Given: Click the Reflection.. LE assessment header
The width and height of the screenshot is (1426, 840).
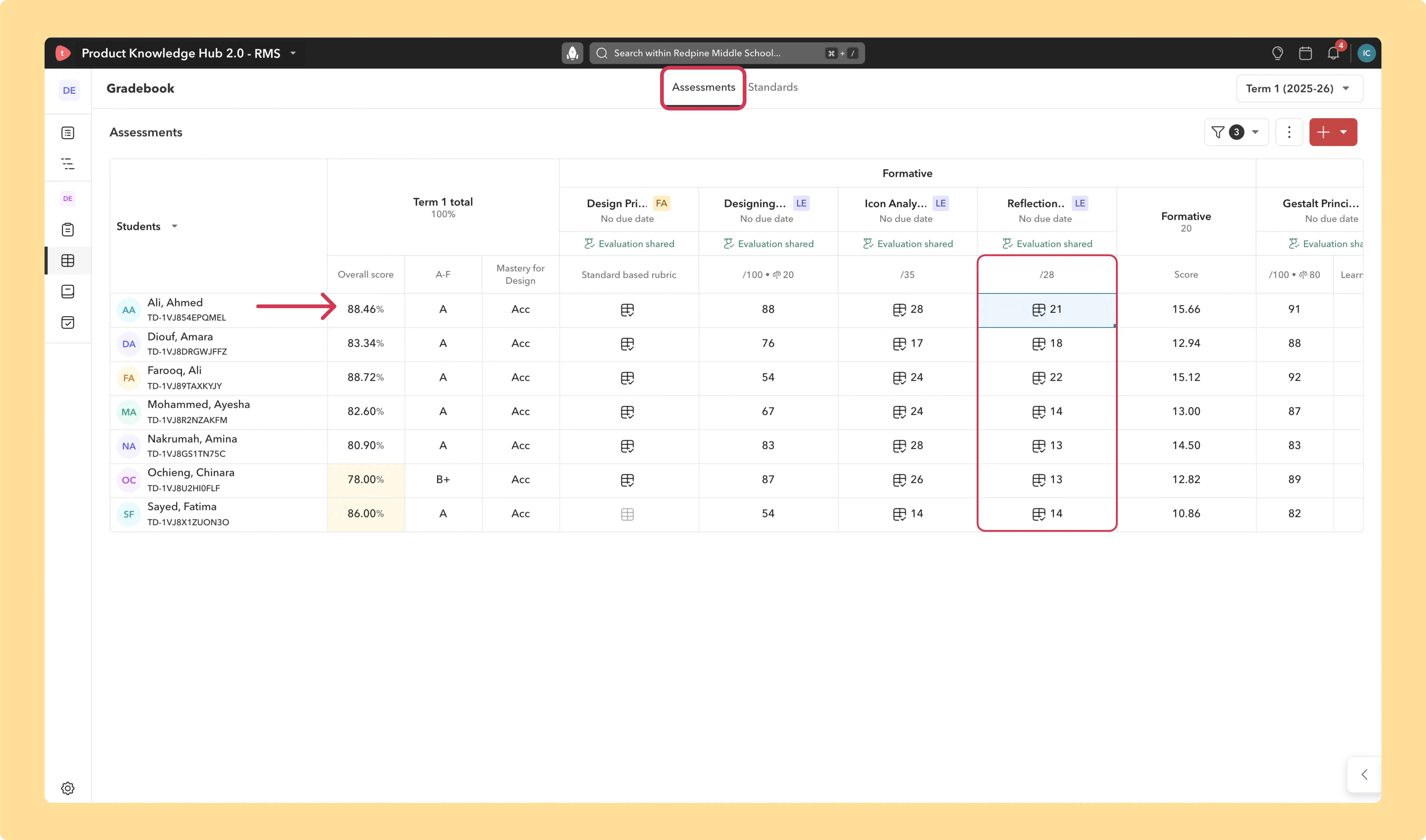Looking at the screenshot, I should 1047,210.
